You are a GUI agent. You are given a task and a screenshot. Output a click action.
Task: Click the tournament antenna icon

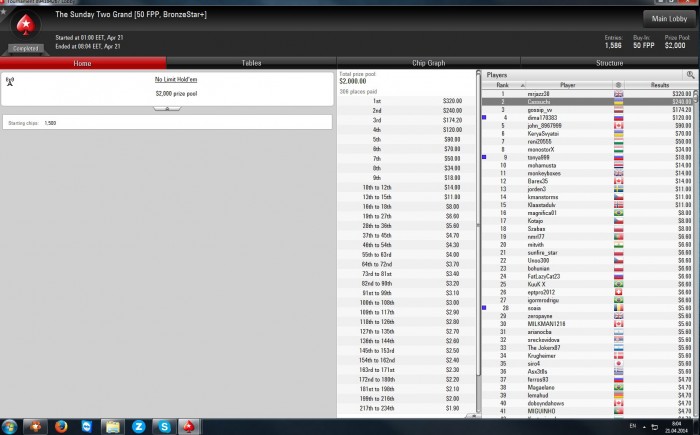point(10,81)
